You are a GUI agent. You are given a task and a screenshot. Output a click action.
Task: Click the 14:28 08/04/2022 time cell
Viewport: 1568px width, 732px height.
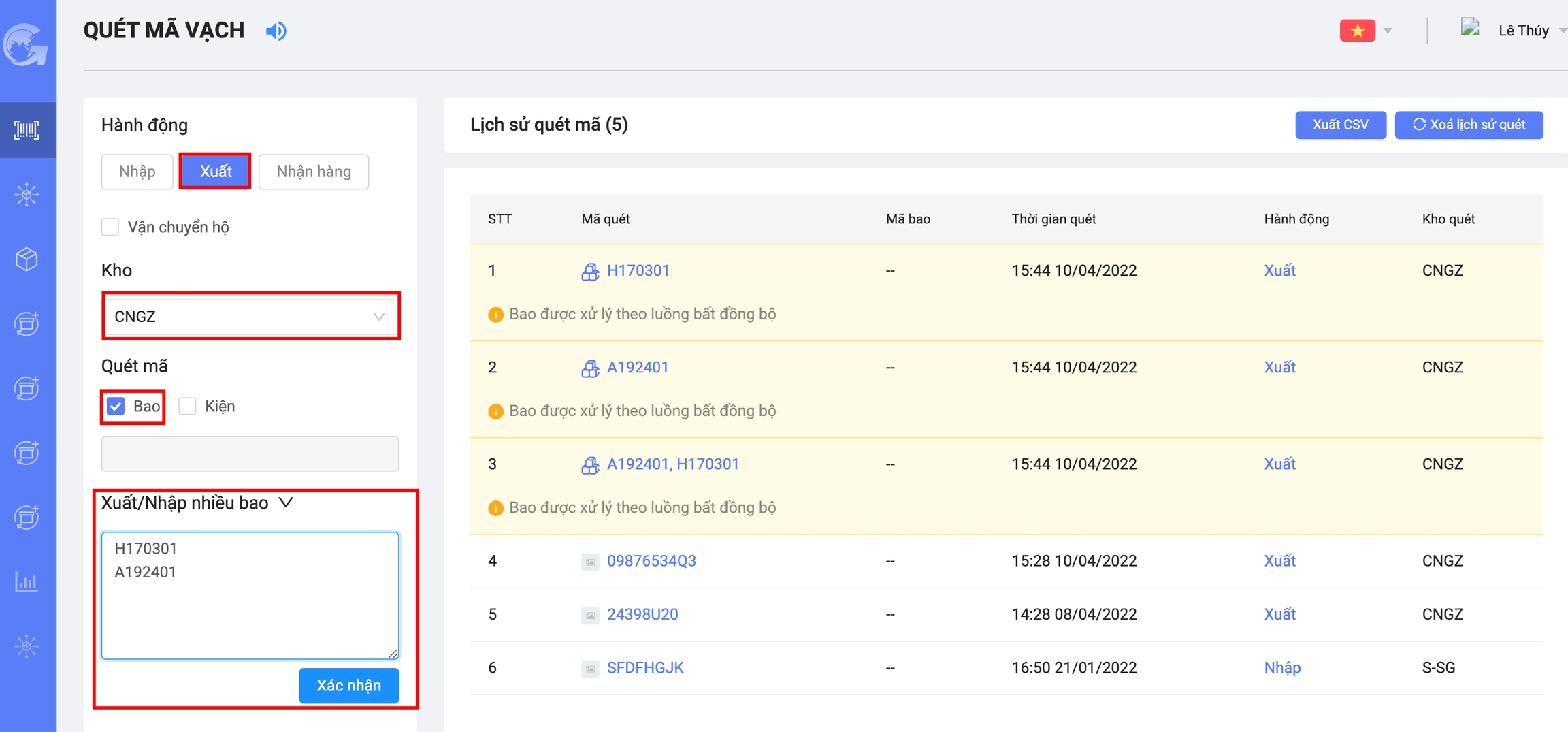pyautogui.click(x=1074, y=614)
